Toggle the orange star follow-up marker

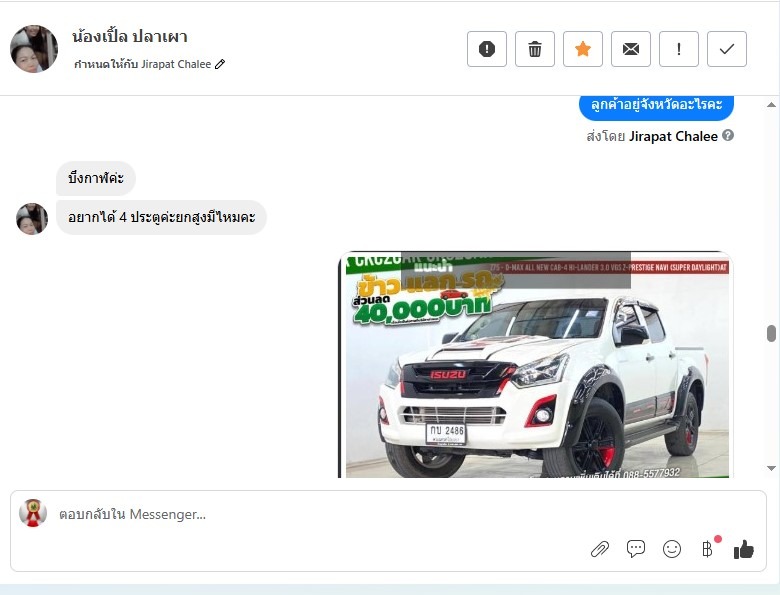click(583, 49)
